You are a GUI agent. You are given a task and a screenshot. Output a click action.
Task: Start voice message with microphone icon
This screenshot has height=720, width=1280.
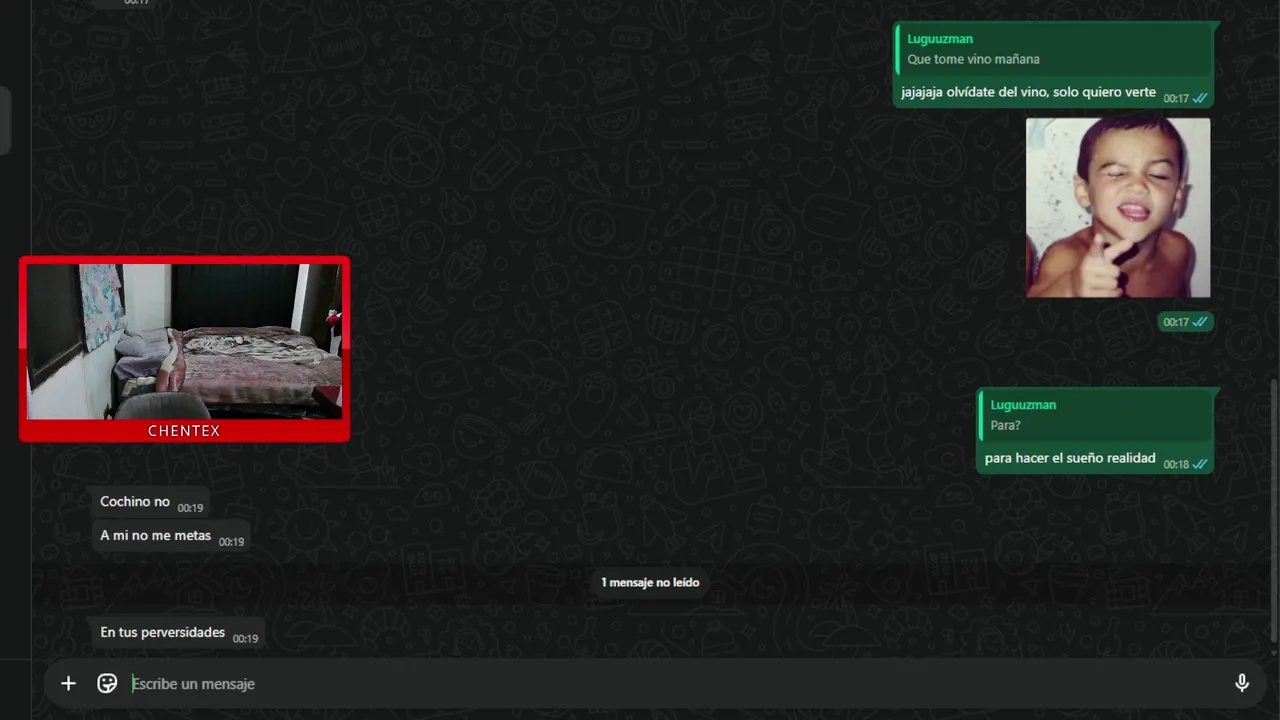click(1242, 684)
